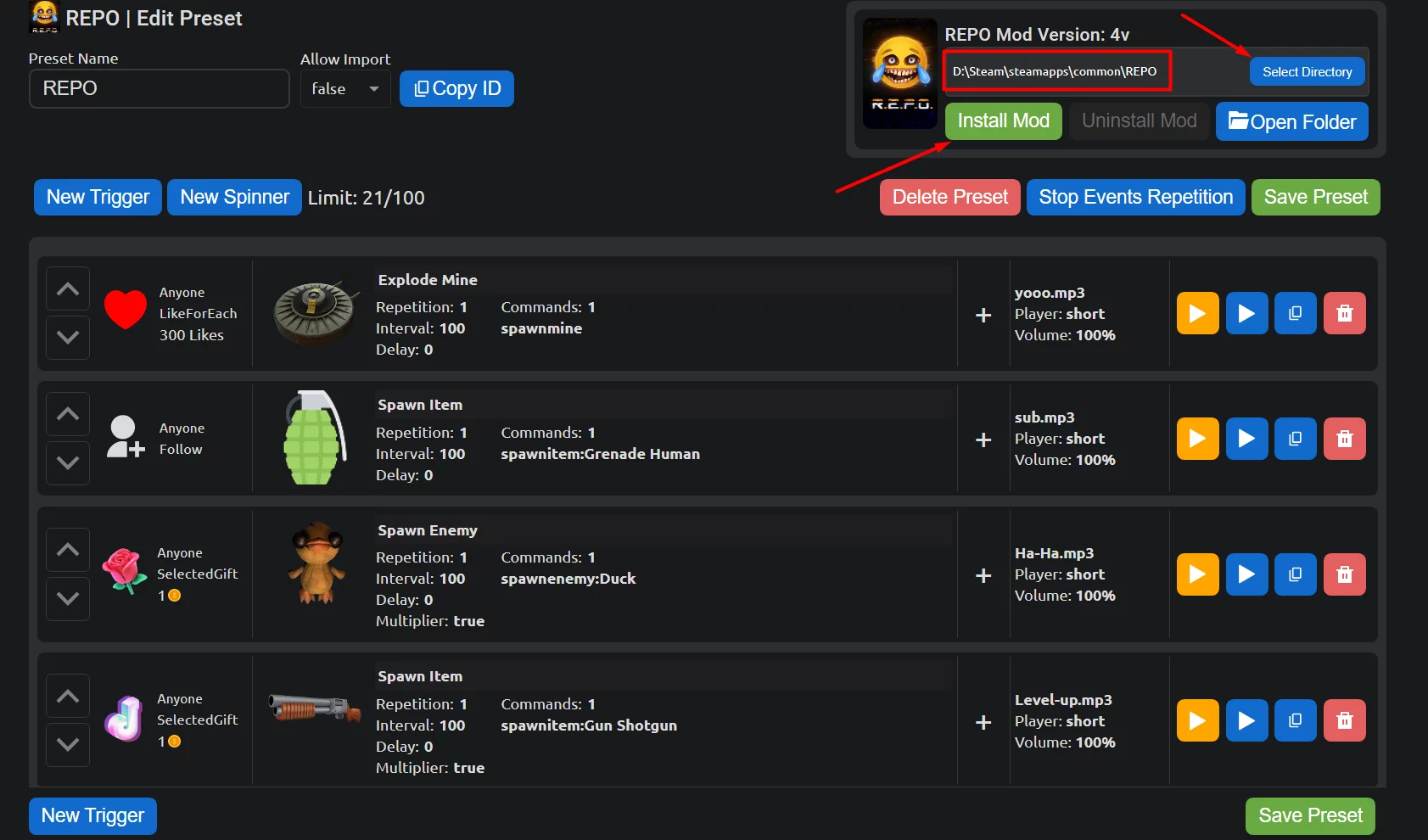The width and height of the screenshot is (1428, 840).
Task: Click the REPO game logo in mod panel
Action: [900, 74]
